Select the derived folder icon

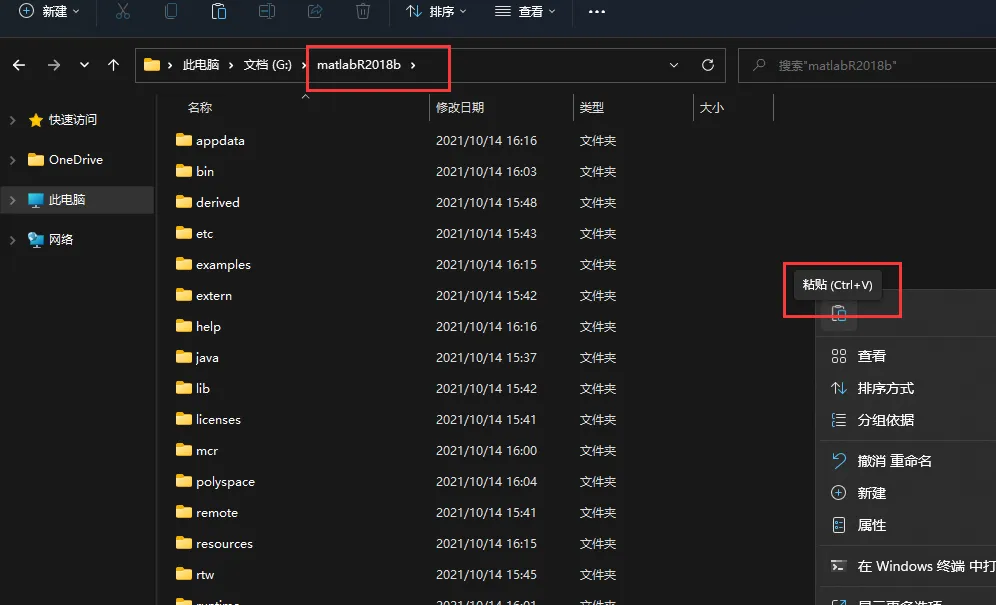click(x=184, y=202)
